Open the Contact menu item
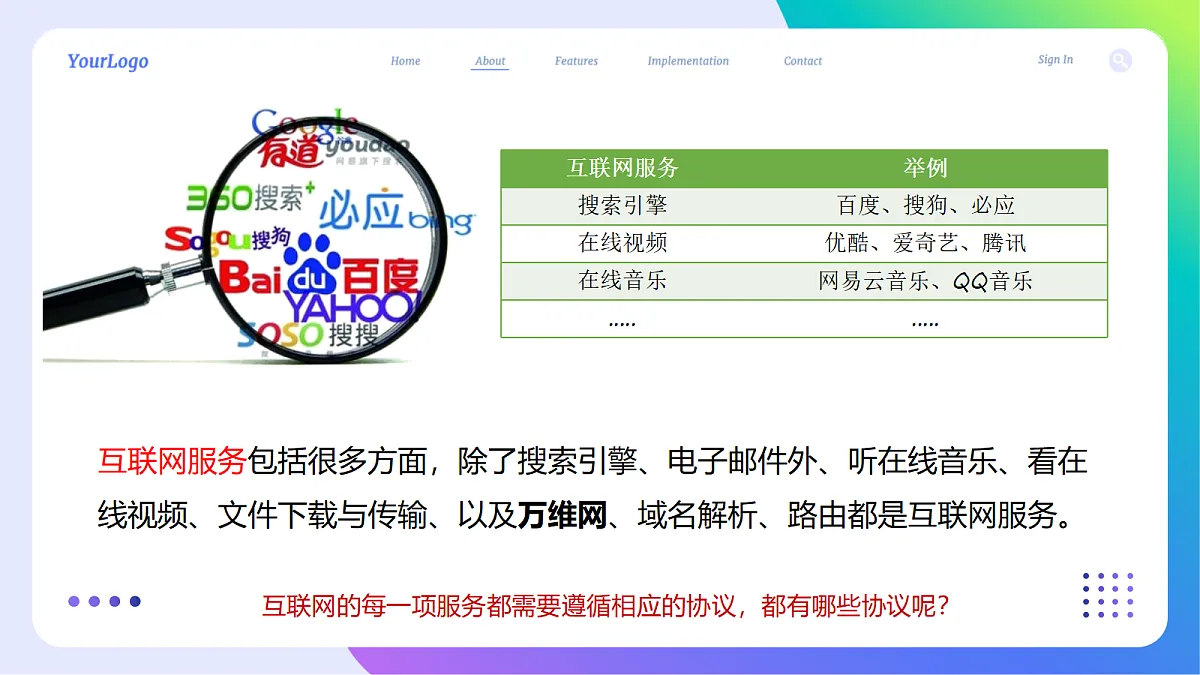The height and width of the screenshot is (675, 1200). point(803,61)
